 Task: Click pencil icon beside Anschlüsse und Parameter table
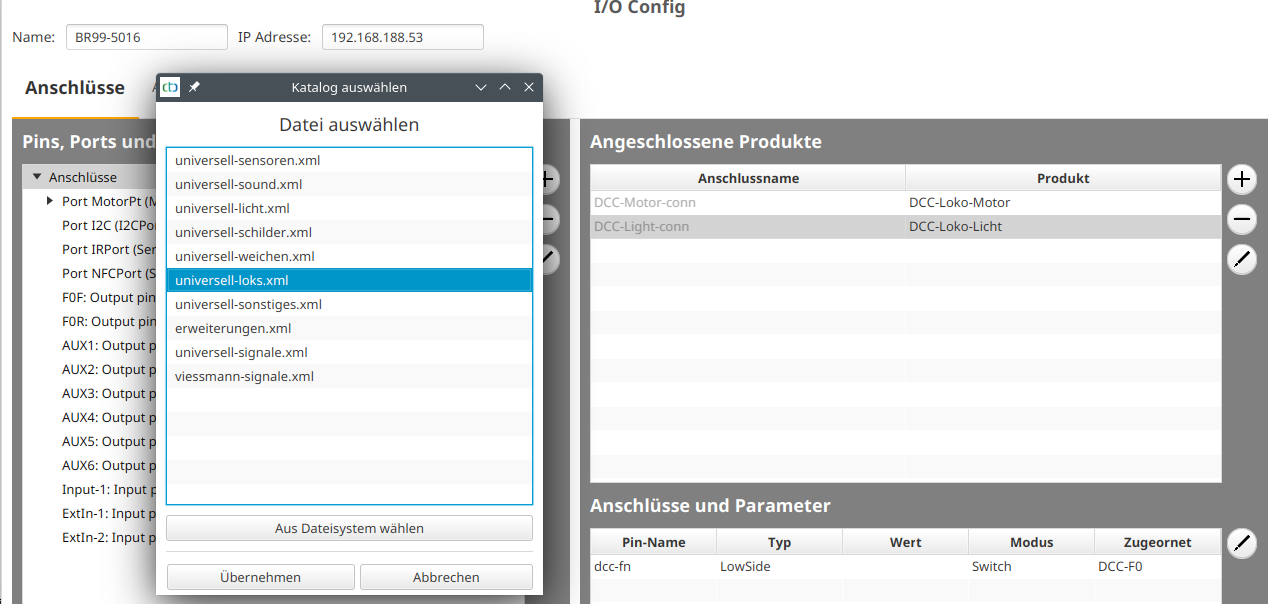click(x=1241, y=544)
